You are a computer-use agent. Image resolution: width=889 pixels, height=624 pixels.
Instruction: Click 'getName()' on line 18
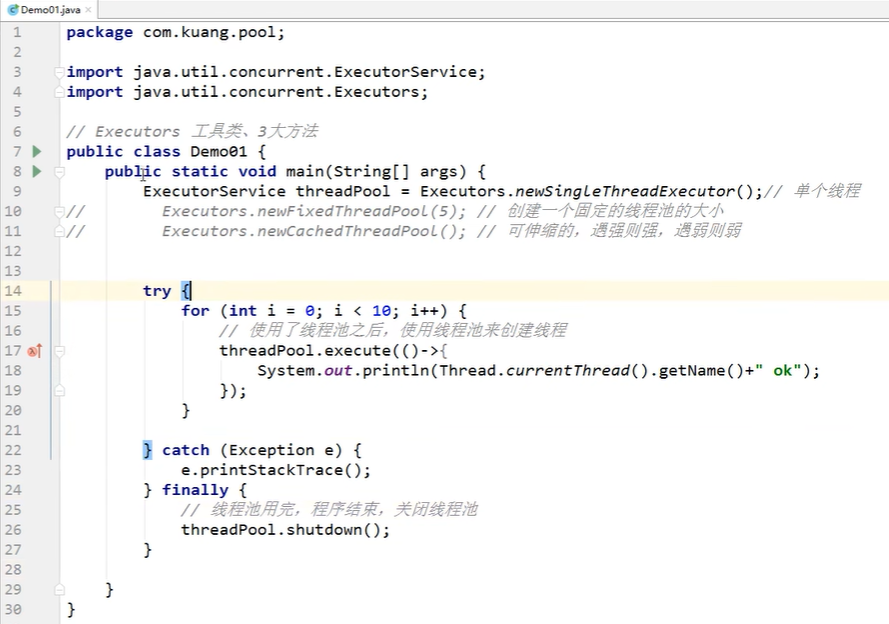click(700, 371)
